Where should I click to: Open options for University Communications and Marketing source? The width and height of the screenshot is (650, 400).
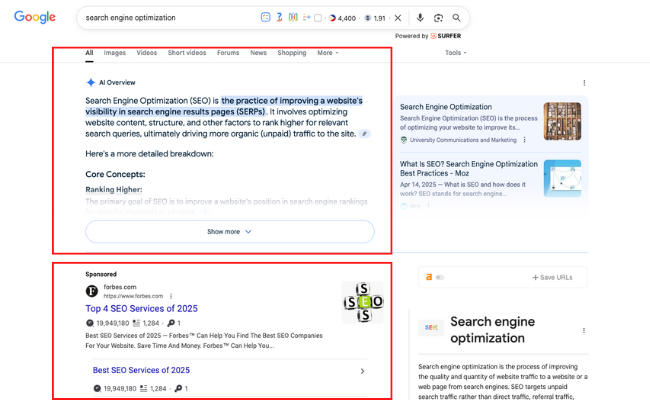pos(524,140)
